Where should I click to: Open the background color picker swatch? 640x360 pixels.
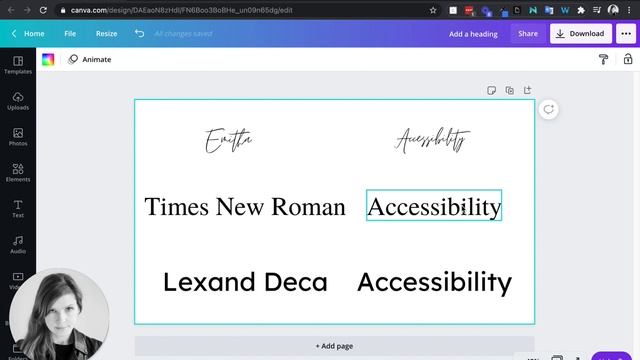point(48,60)
